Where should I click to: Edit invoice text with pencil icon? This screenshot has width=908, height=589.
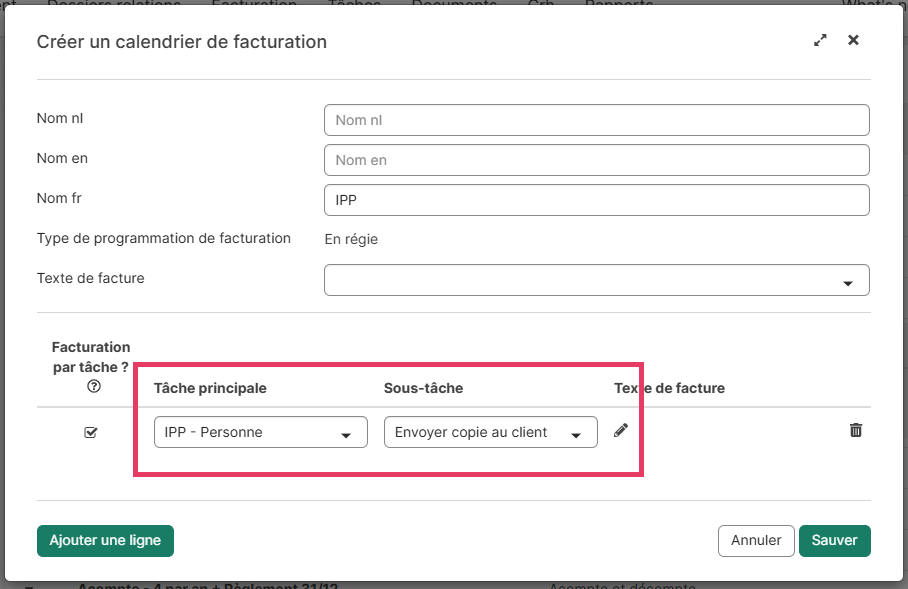pos(621,430)
